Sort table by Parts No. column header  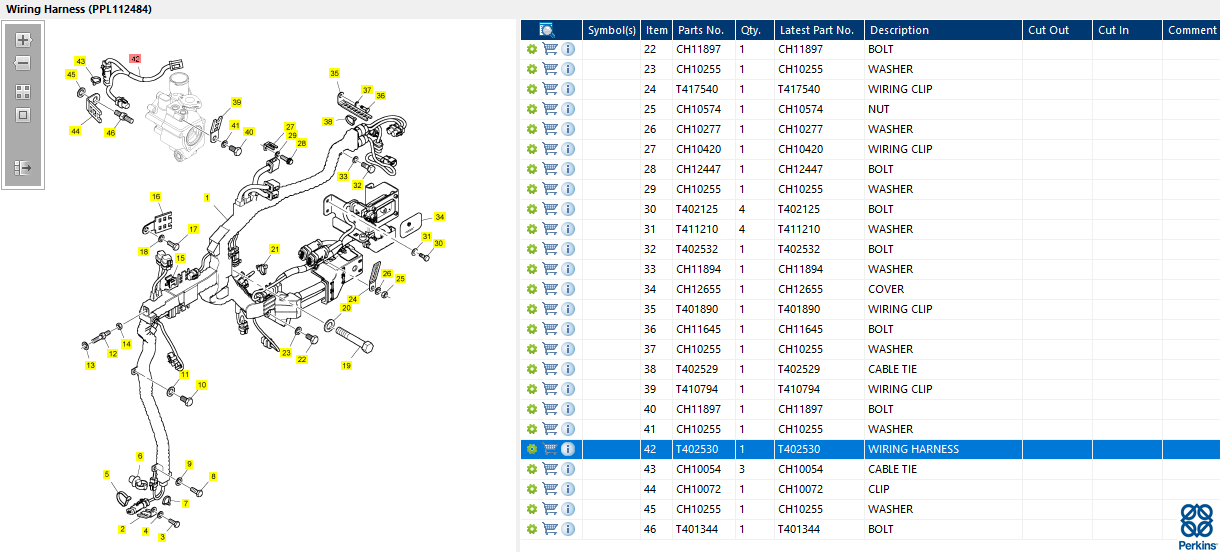click(x=703, y=30)
